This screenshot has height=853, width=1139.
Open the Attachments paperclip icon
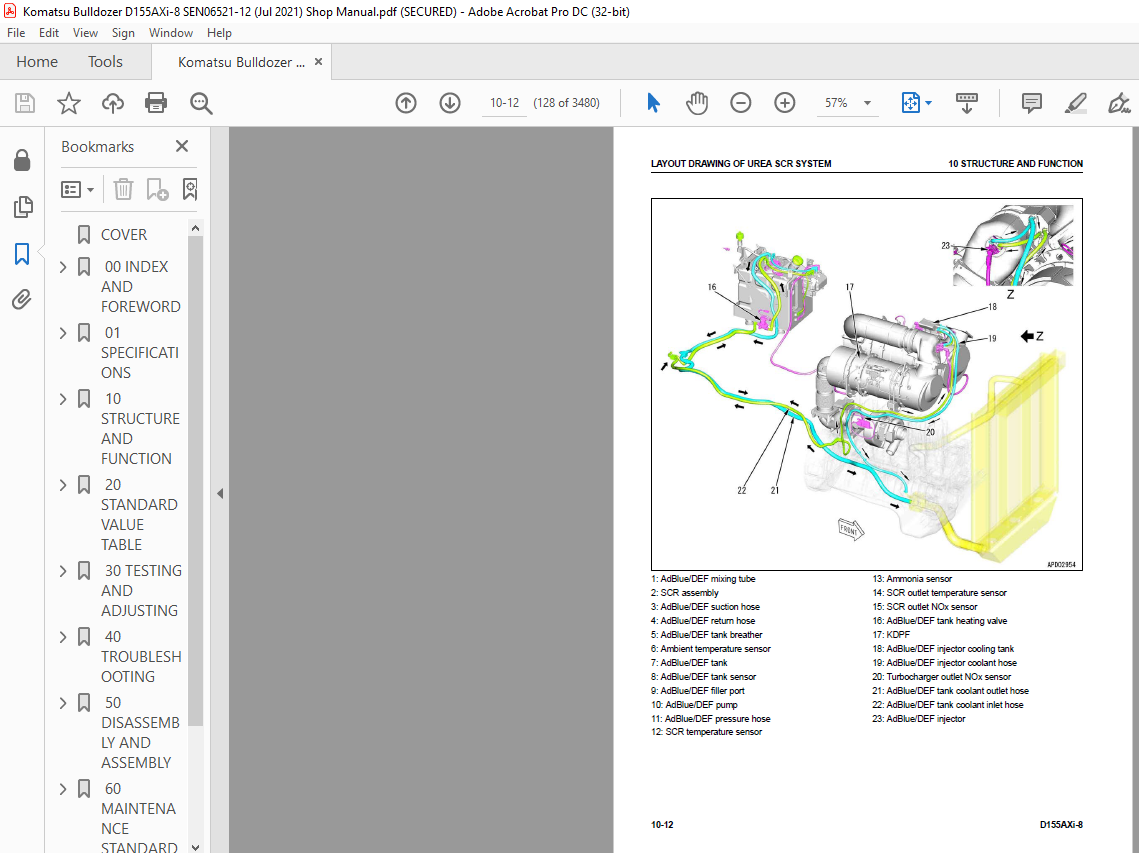tap(23, 299)
